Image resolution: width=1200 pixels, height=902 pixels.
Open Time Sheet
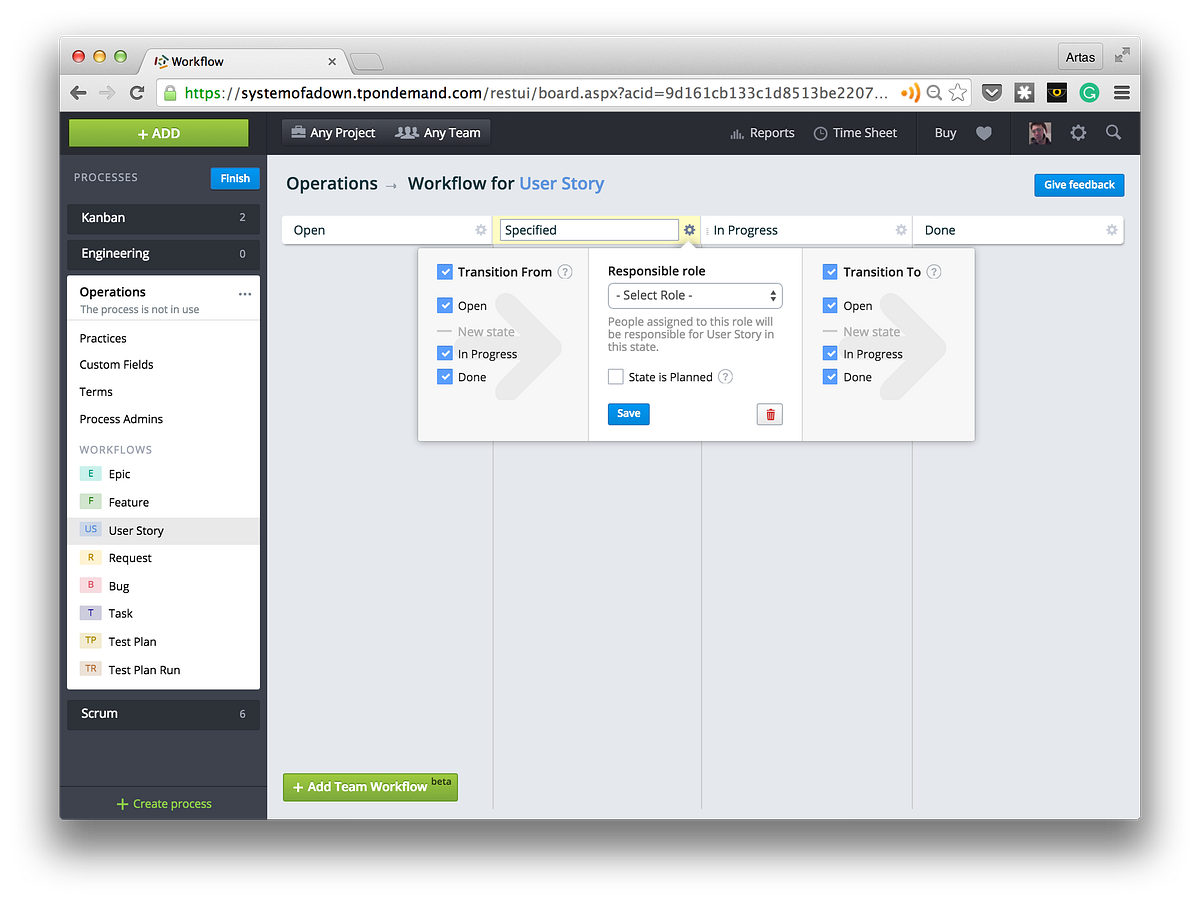point(855,133)
